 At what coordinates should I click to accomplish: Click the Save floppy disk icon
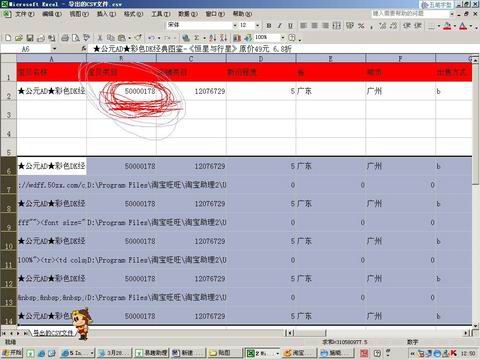click(x=30, y=38)
